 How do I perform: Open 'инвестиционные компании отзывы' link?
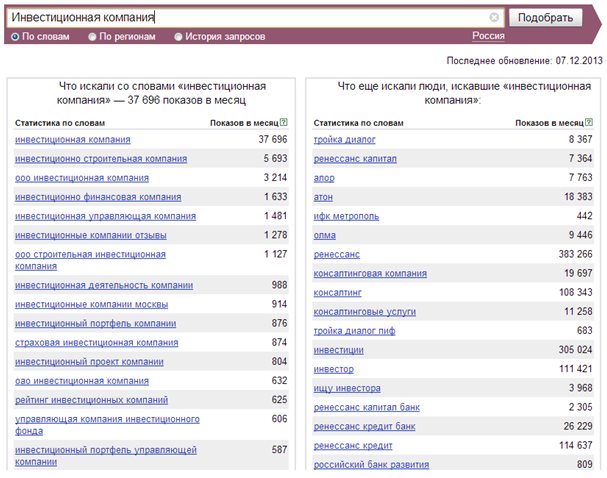coord(91,235)
